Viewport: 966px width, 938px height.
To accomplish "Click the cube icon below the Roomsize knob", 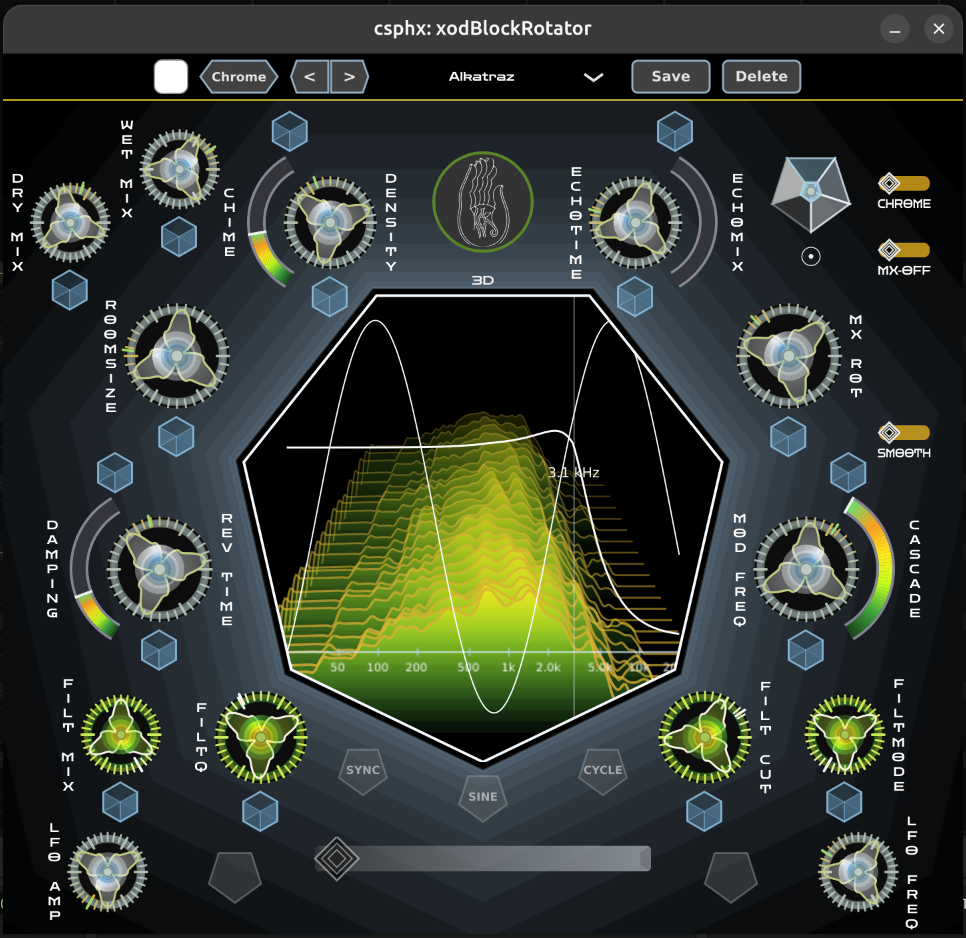I will pos(176,437).
